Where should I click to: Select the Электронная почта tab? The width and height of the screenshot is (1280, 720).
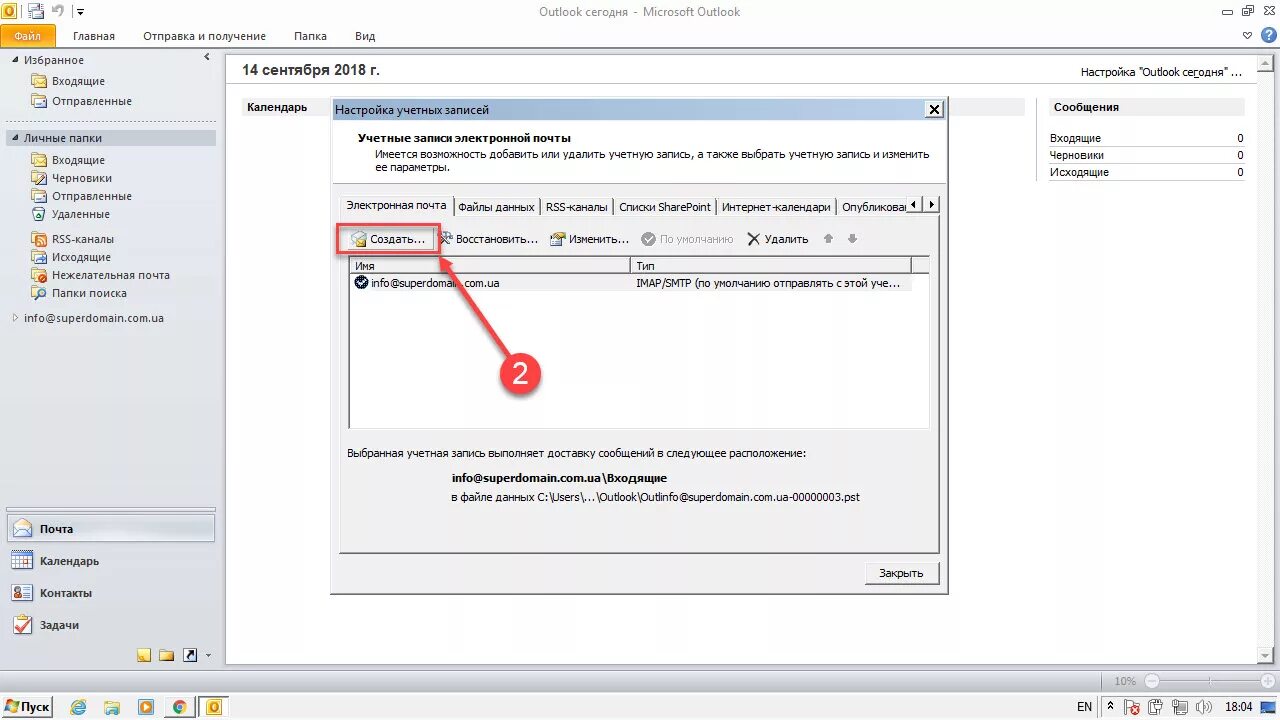396,205
